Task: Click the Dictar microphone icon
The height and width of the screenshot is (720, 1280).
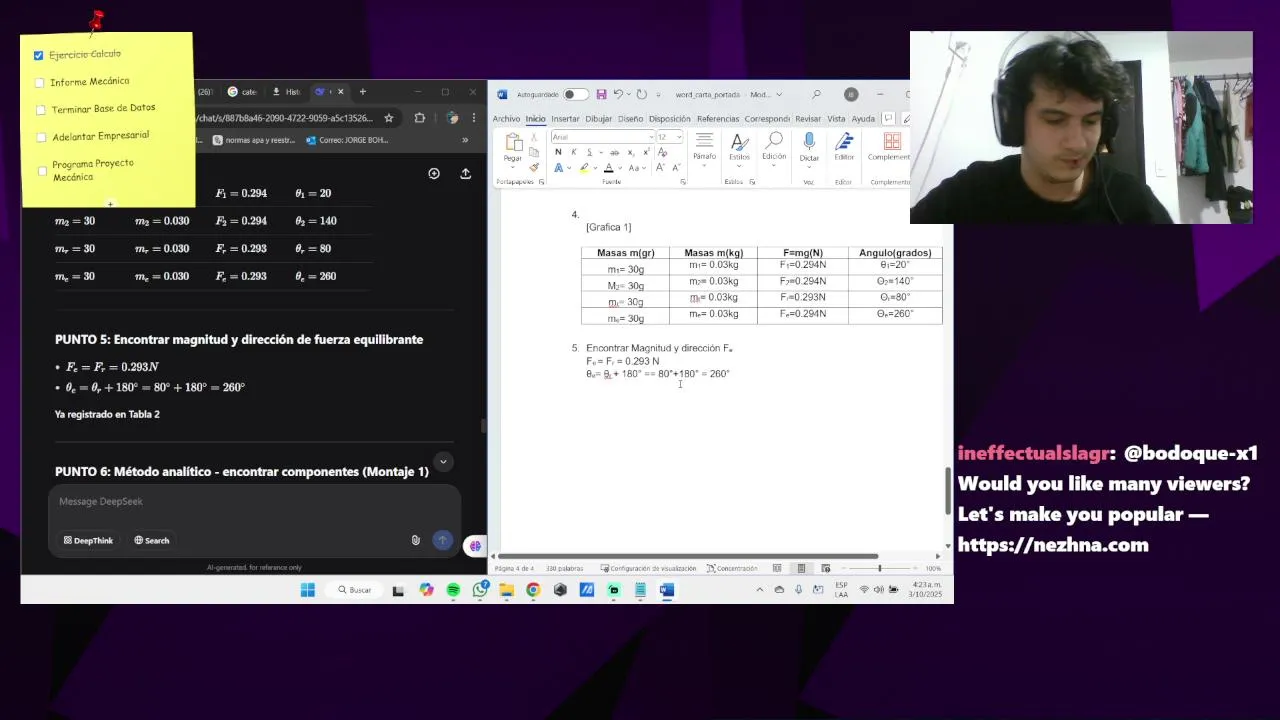Action: [809, 141]
